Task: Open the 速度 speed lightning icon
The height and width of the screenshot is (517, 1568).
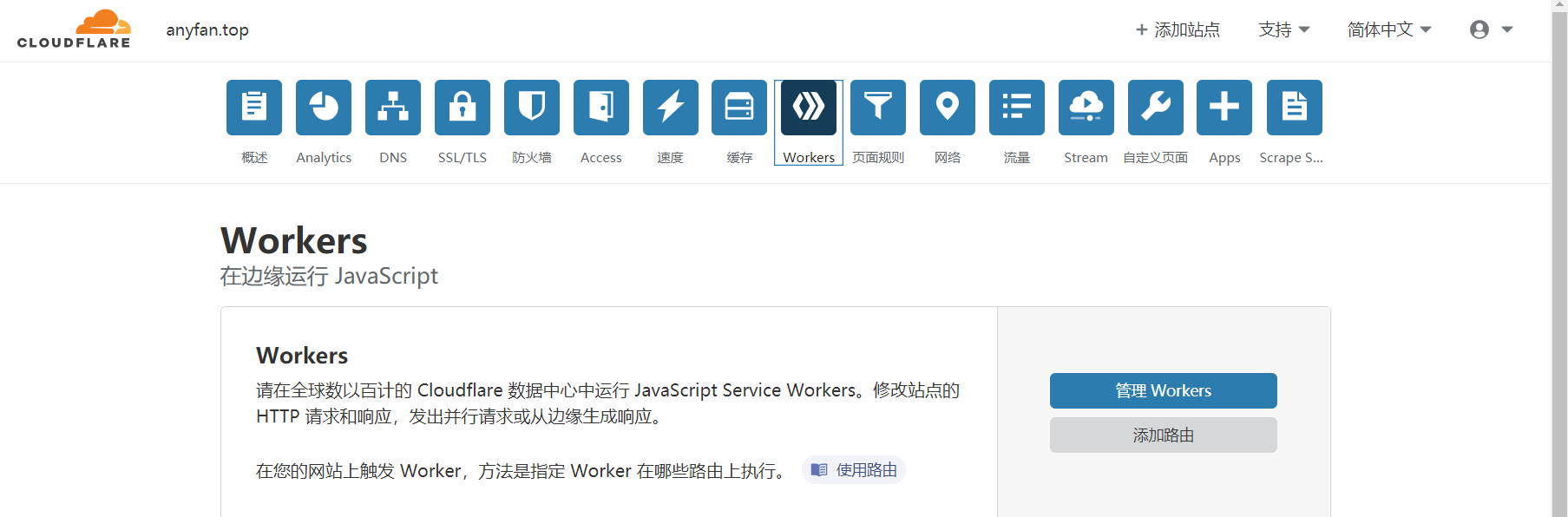Action: pyautogui.click(x=671, y=108)
